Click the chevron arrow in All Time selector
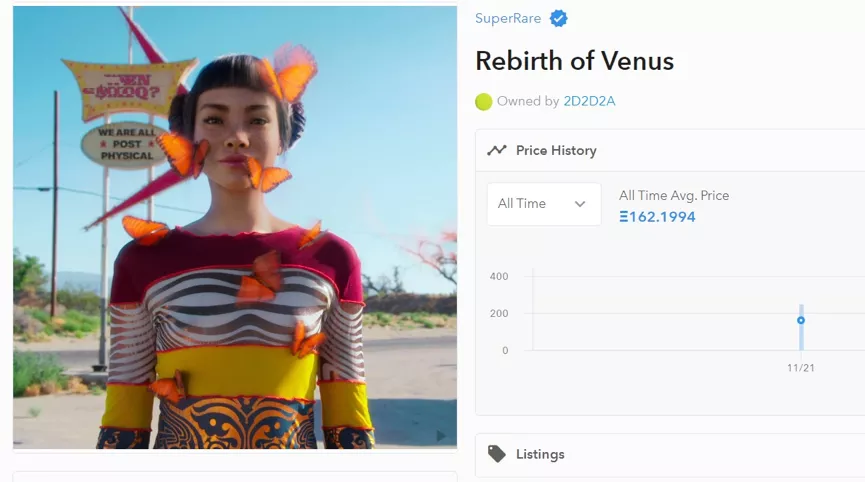The height and width of the screenshot is (482, 865). pyautogui.click(x=580, y=204)
